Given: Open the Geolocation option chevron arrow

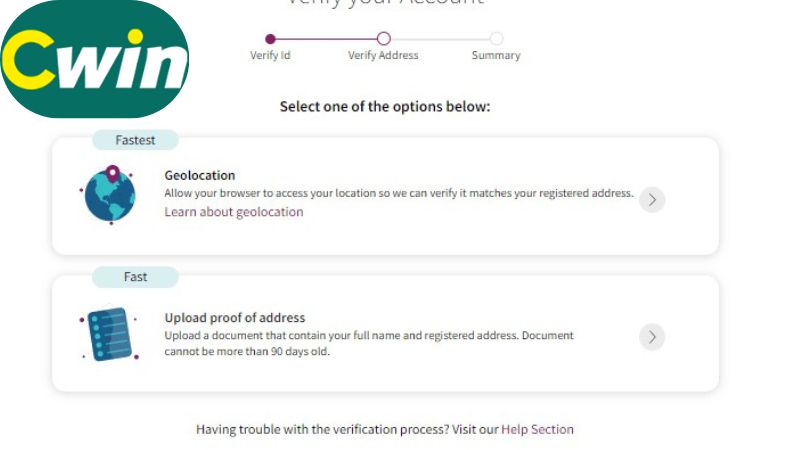Looking at the screenshot, I should [x=652, y=199].
